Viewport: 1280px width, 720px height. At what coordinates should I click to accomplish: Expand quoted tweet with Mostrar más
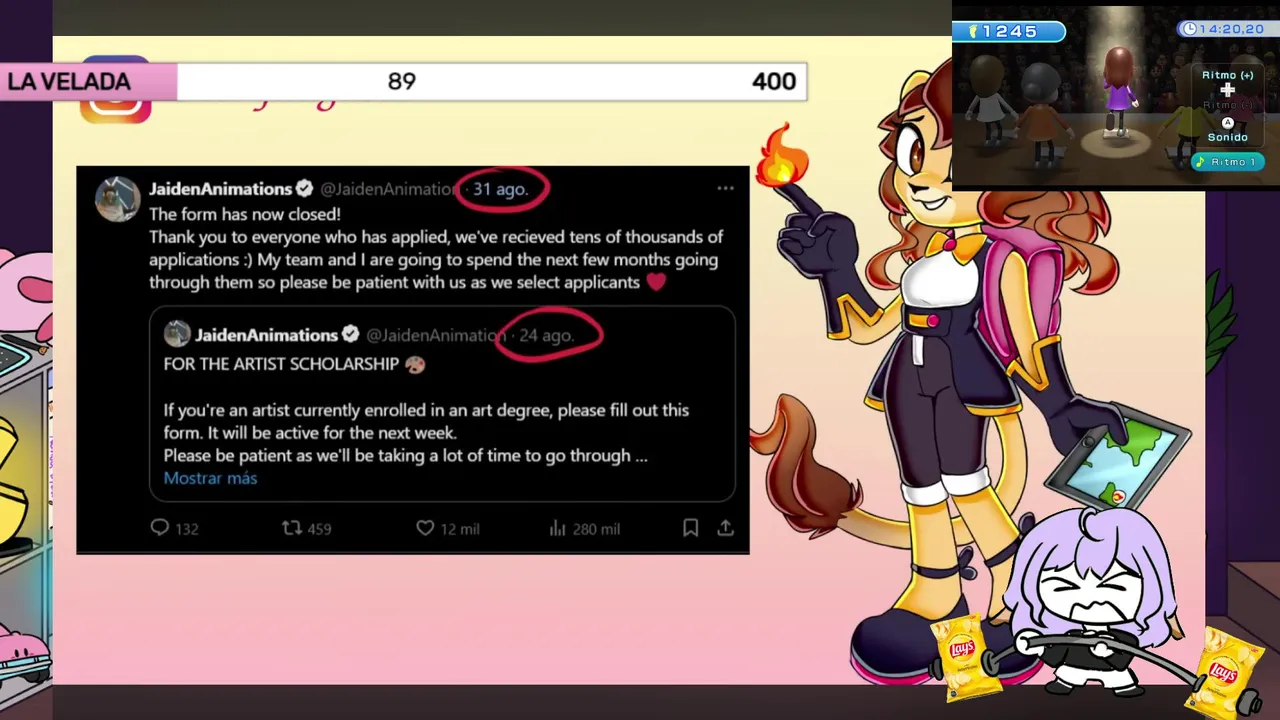pyautogui.click(x=210, y=478)
